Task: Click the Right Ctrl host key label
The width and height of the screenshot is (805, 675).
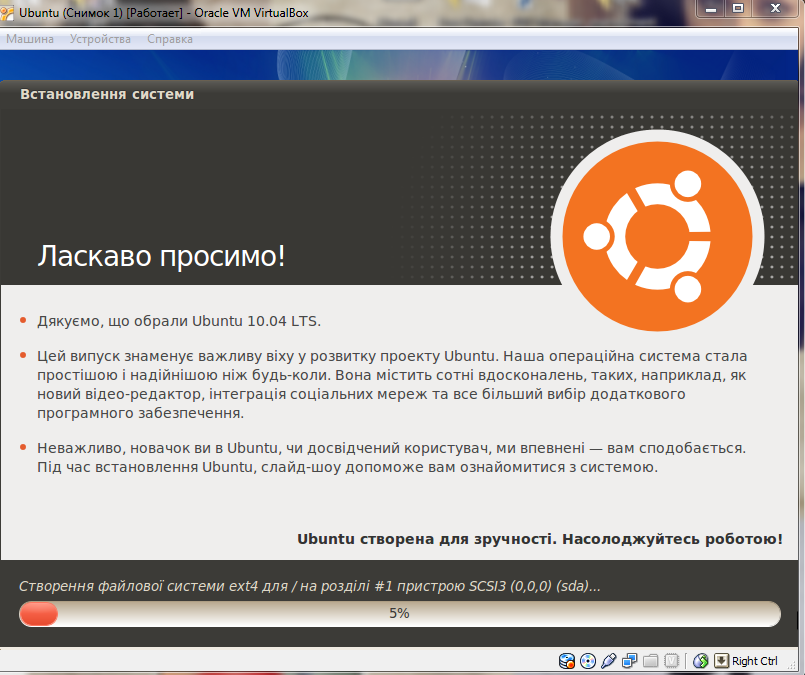Action: pos(755,661)
